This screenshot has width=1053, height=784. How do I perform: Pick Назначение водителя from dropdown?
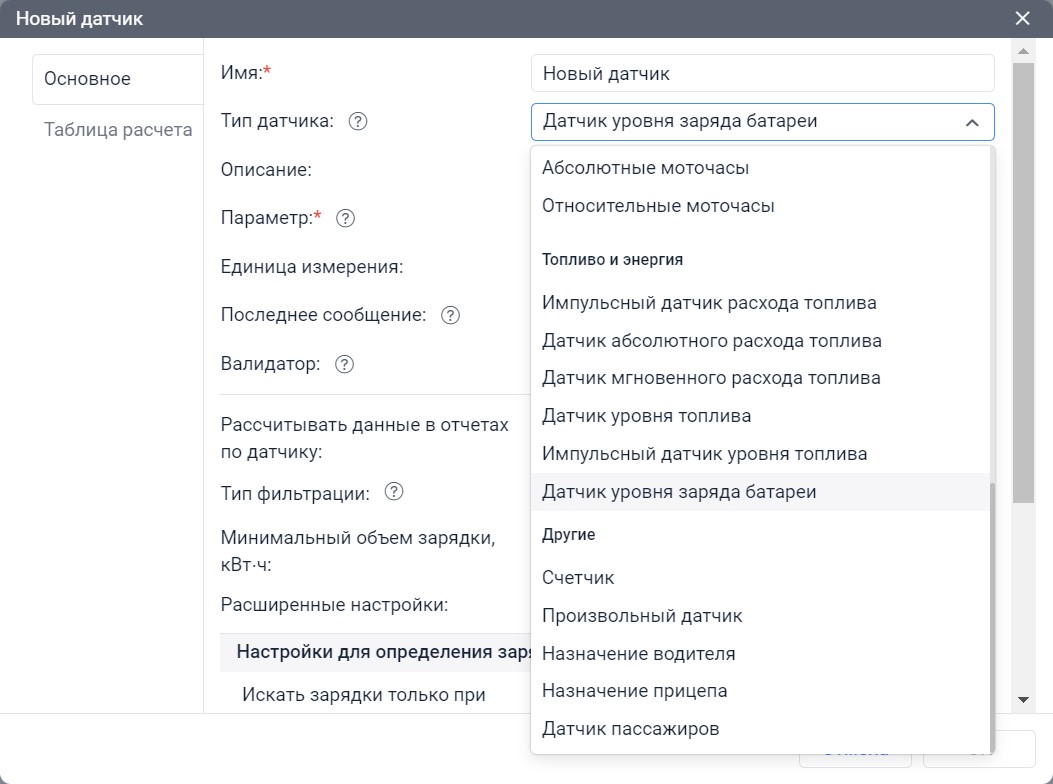point(638,654)
